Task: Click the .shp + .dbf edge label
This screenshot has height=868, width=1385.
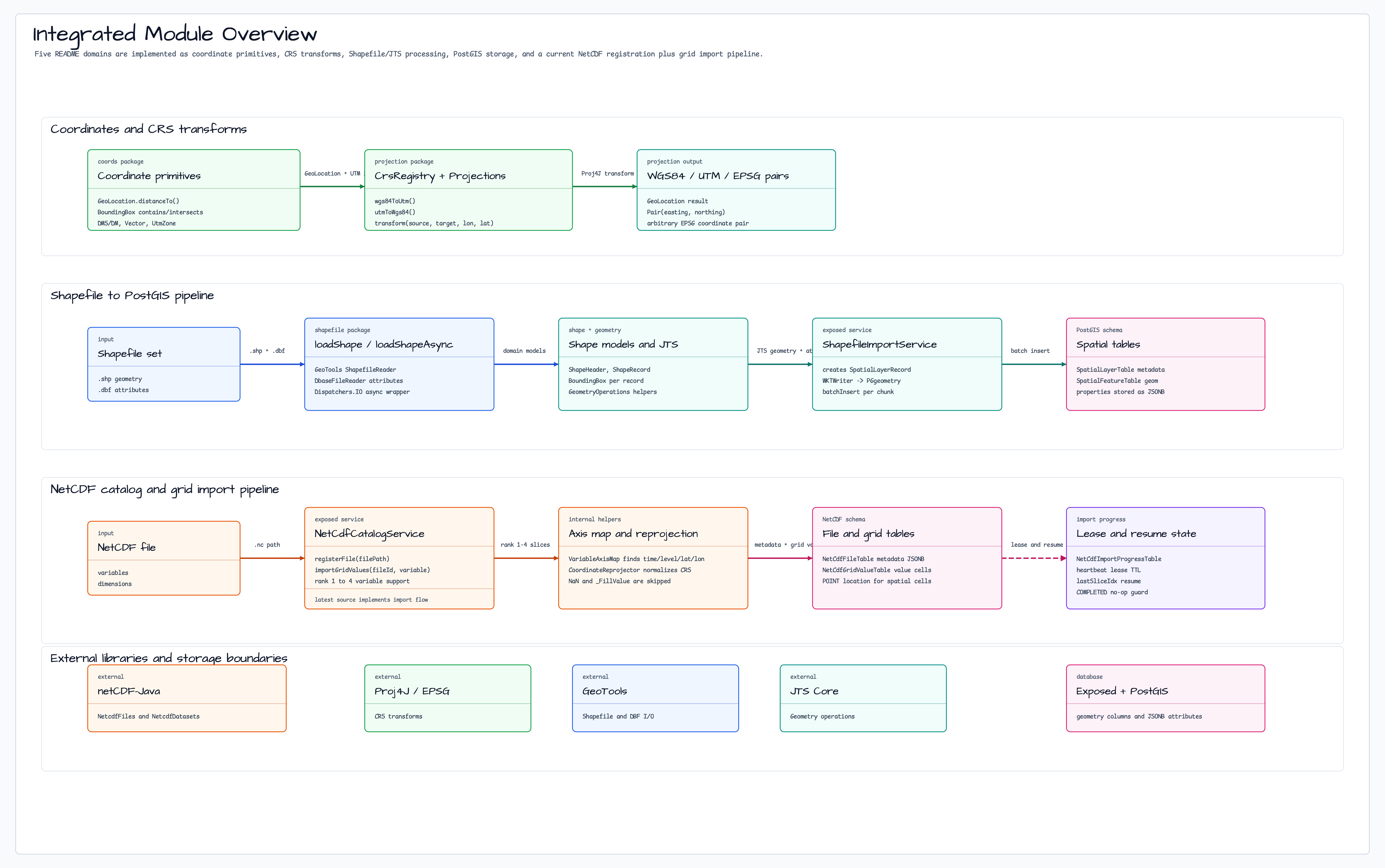Action: [267, 351]
